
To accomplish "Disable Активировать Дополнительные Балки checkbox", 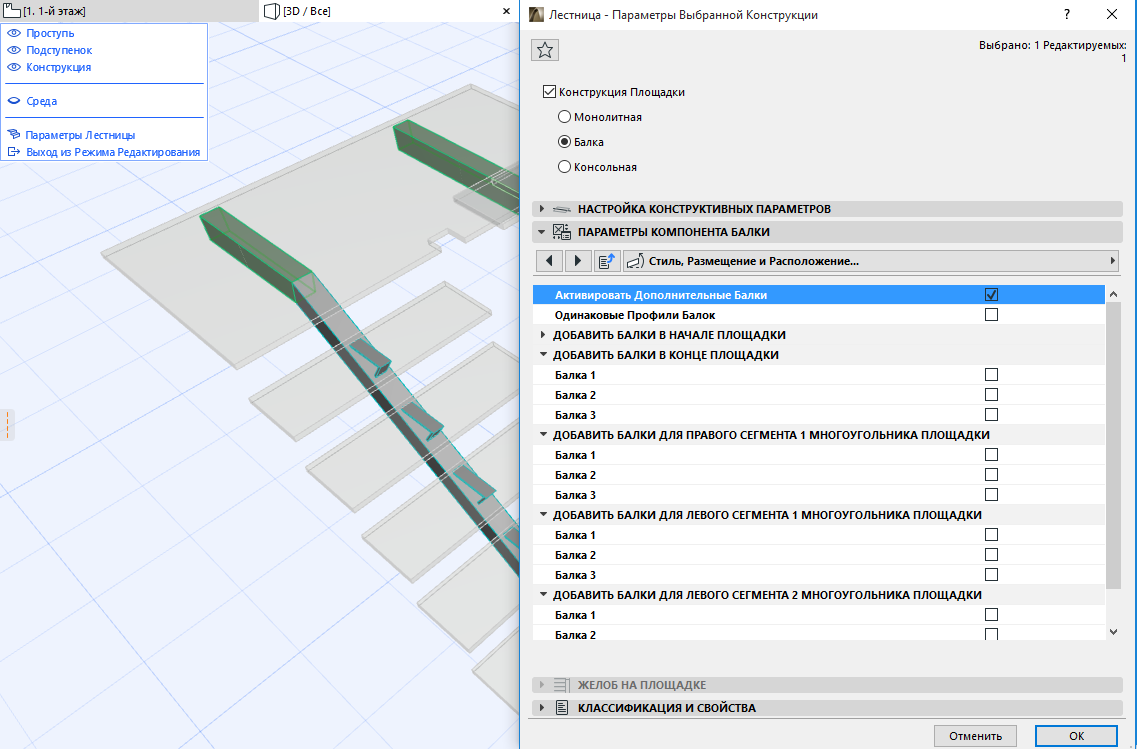I will (x=991, y=295).
